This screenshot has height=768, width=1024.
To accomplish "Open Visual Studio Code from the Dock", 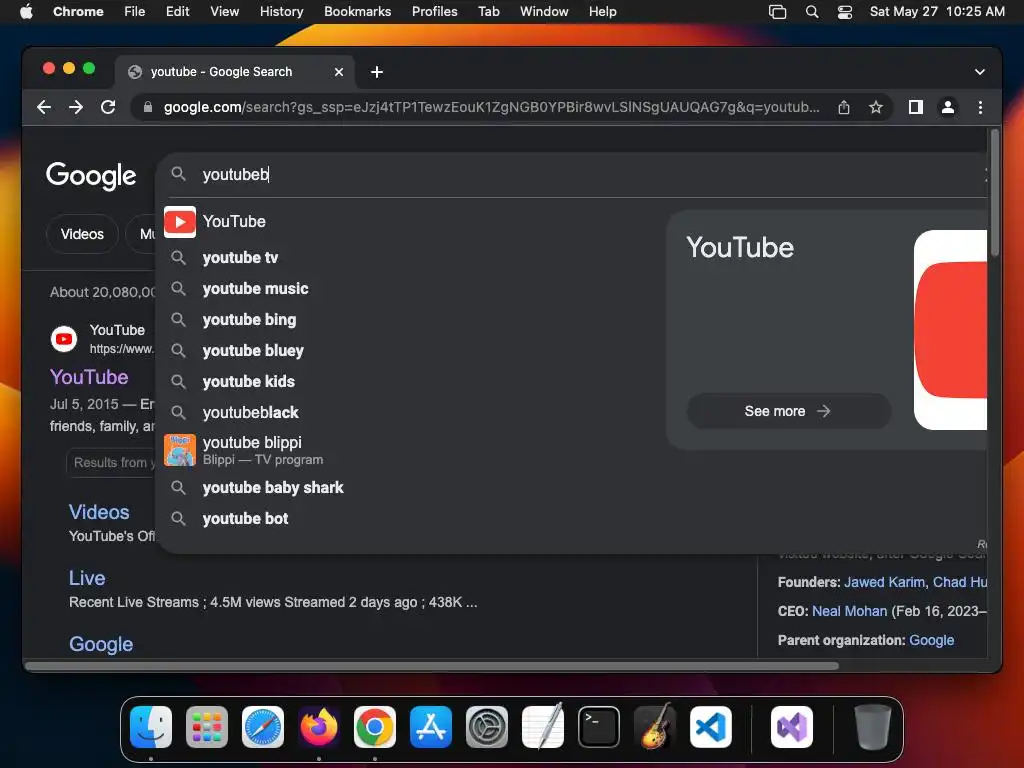I will point(711,727).
